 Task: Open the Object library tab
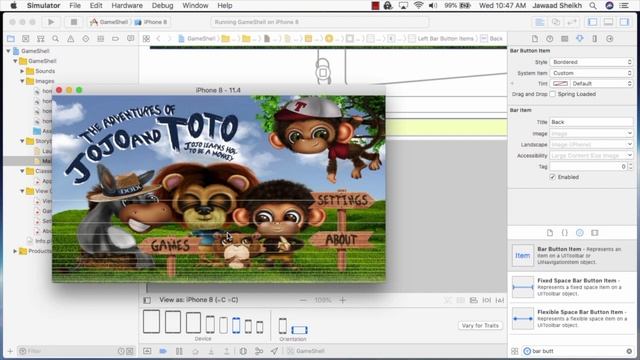(580, 233)
